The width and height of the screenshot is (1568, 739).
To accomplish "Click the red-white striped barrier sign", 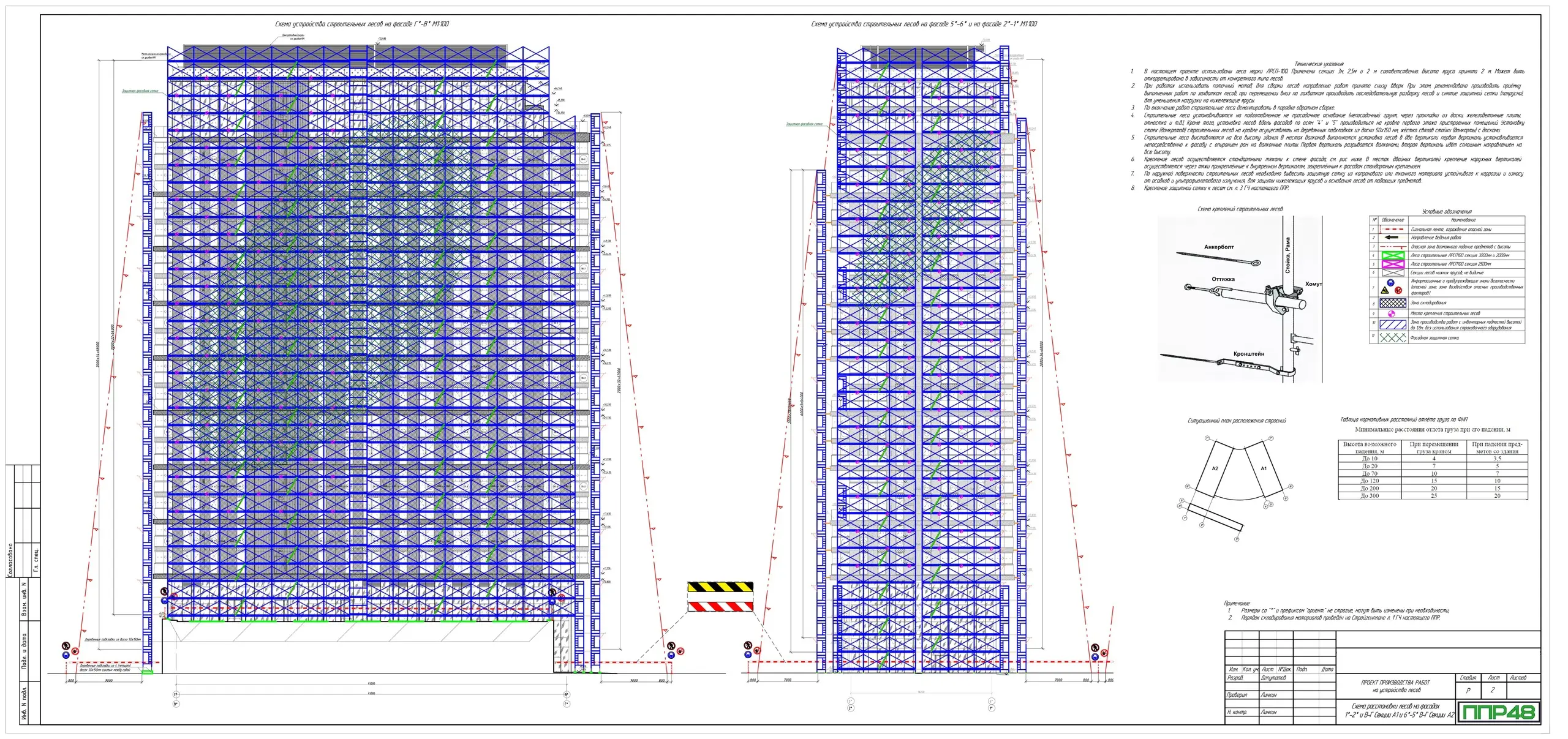I will 720,606.
